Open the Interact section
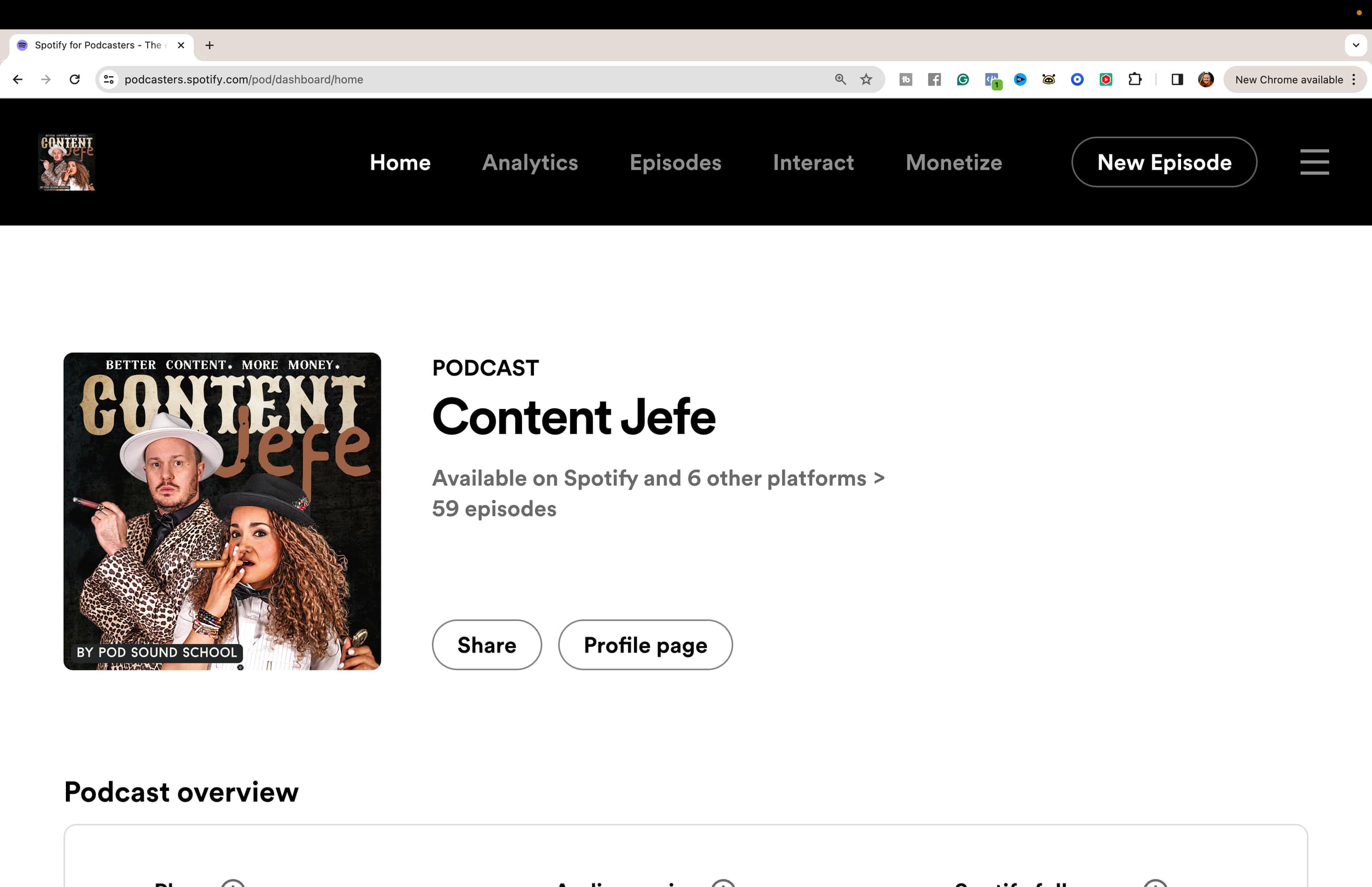 (x=813, y=162)
